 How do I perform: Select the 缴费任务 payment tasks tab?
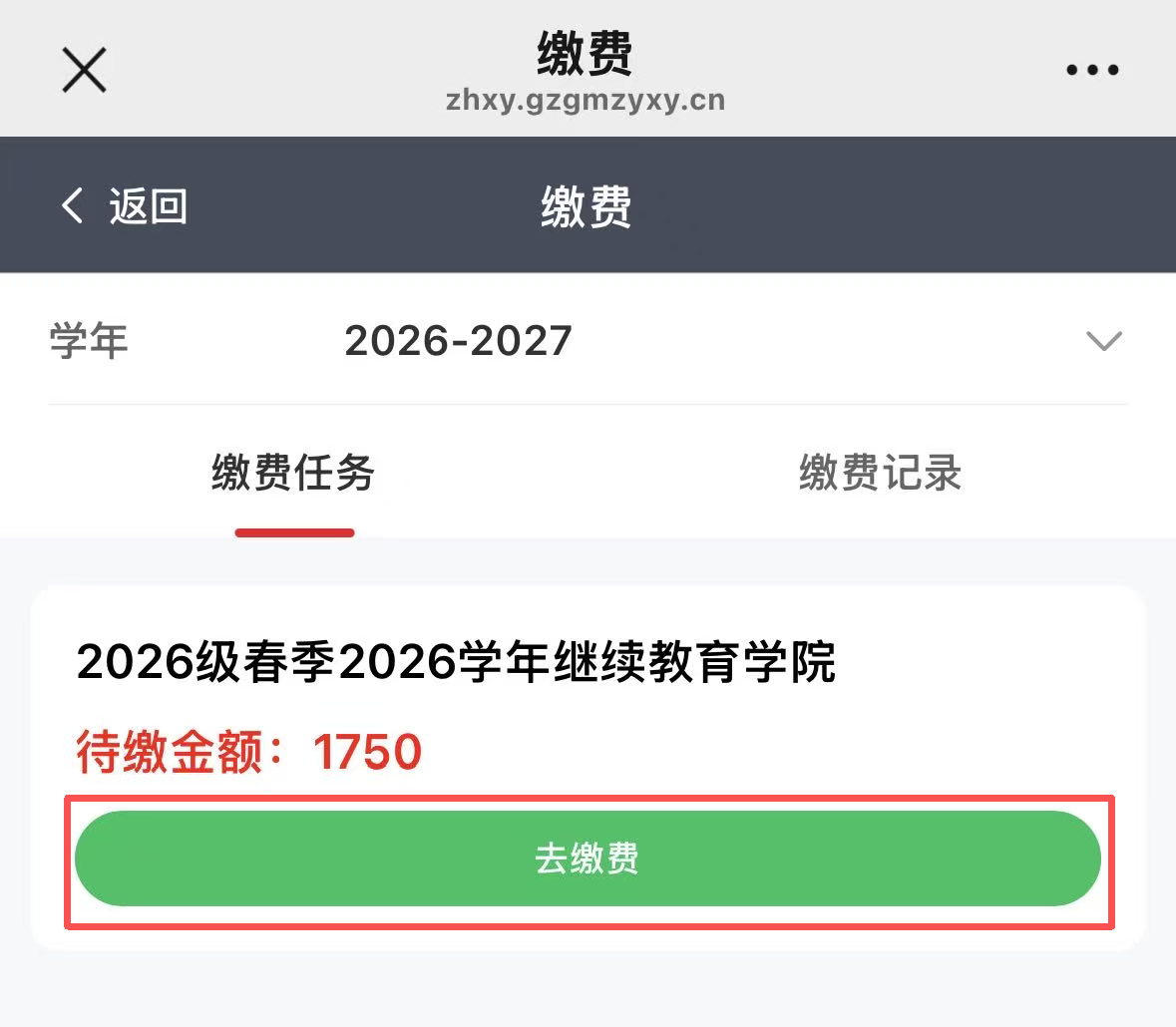pyautogui.click(x=292, y=475)
